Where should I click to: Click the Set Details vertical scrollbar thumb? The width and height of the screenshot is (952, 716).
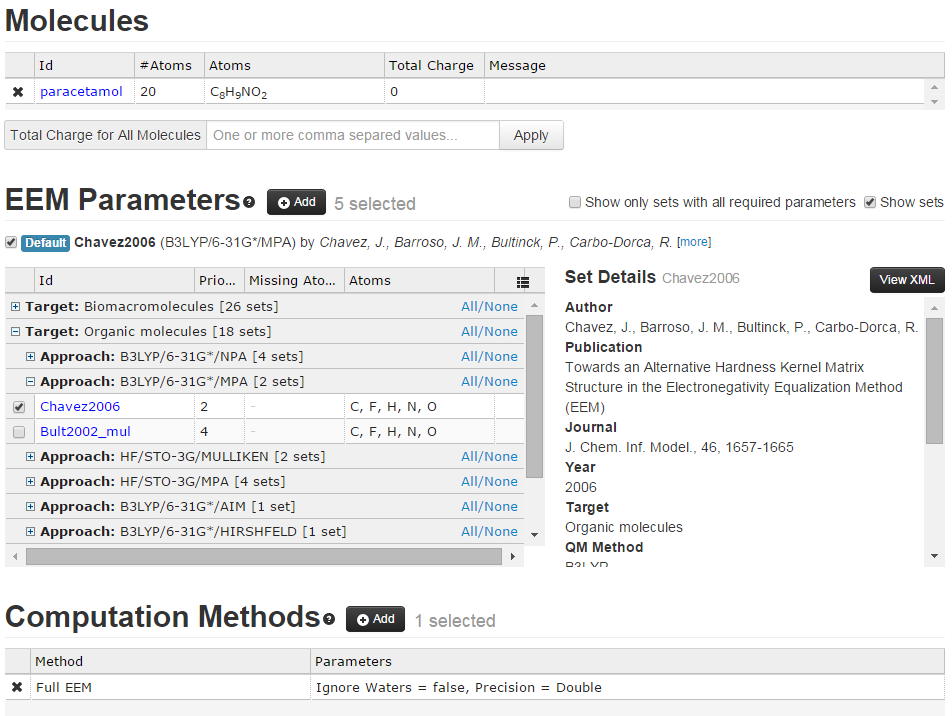click(934, 381)
